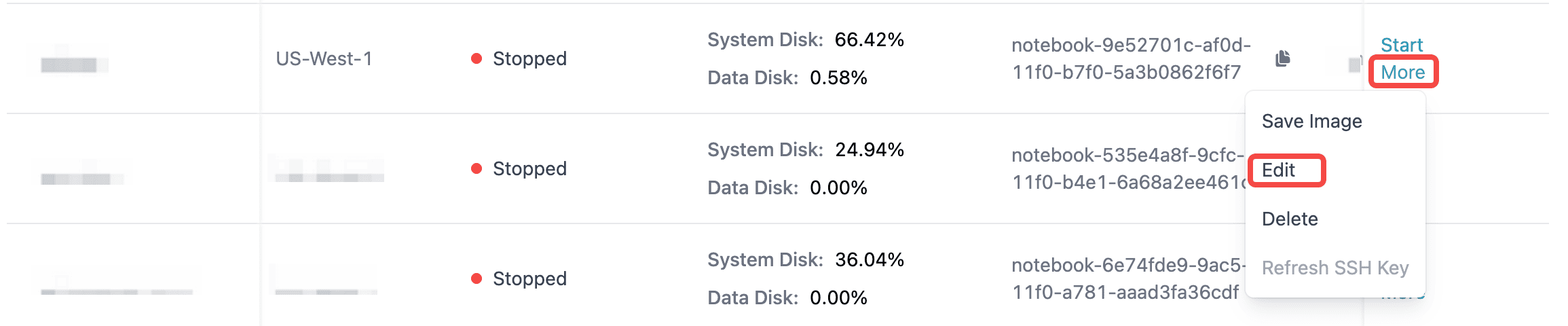This screenshot has width=1568, height=326.
Task: Click the red status dot beside 24.94% row
Action: [477, 169]
